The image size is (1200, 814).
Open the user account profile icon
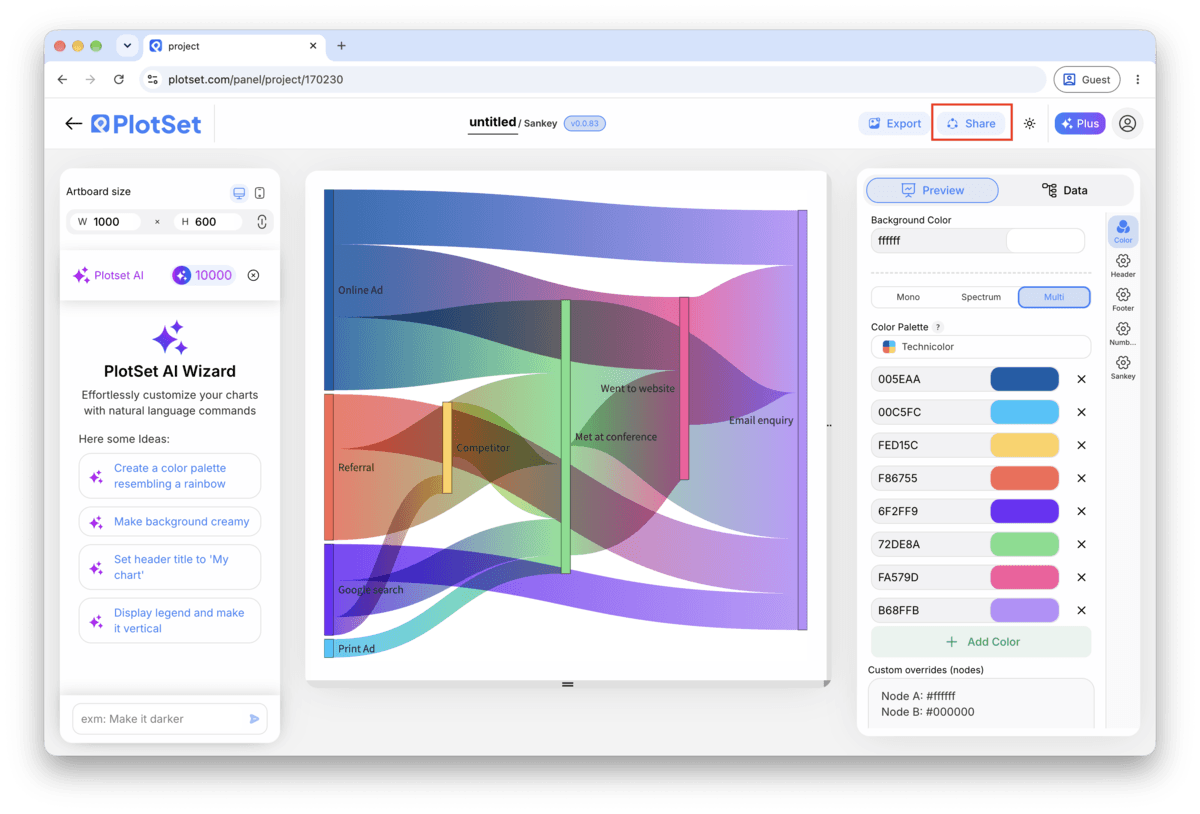[1127, 124]
